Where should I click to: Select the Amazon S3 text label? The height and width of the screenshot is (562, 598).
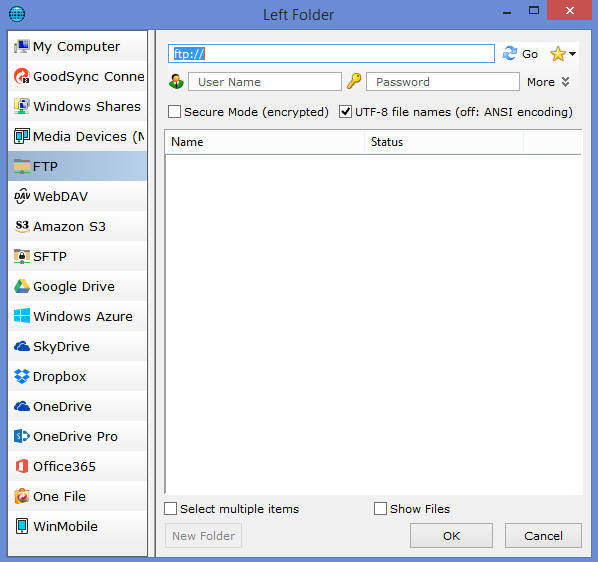coord(69,226)
